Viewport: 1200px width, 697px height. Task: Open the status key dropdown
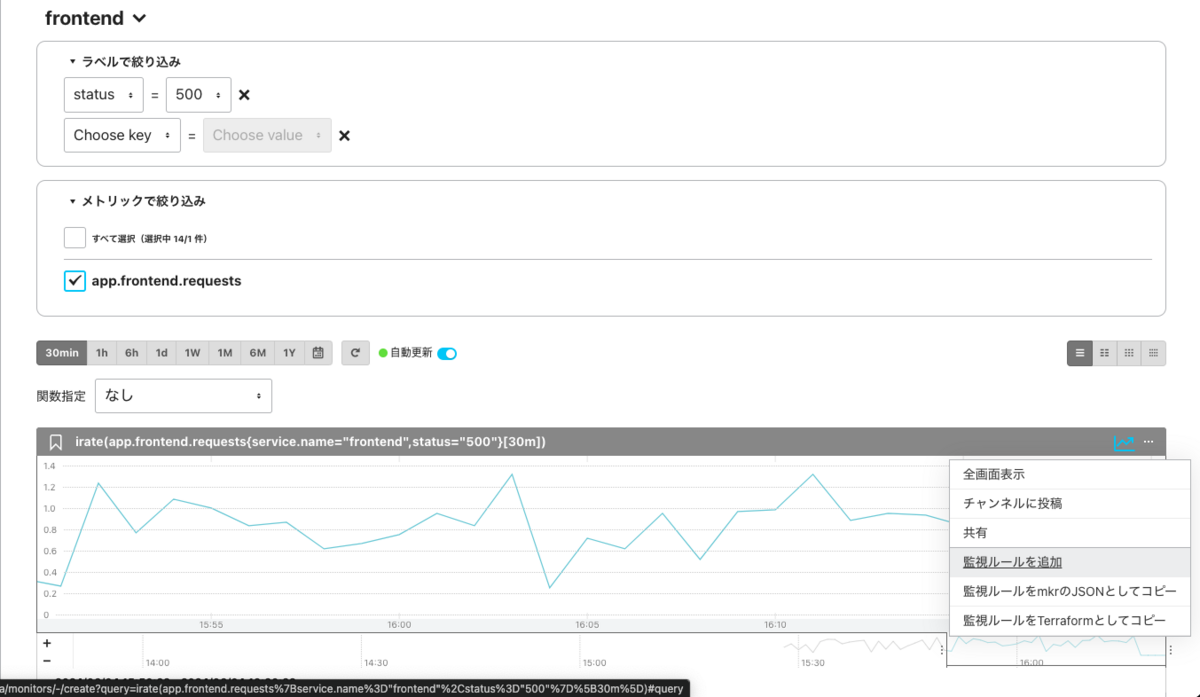(x=104, y=95)
